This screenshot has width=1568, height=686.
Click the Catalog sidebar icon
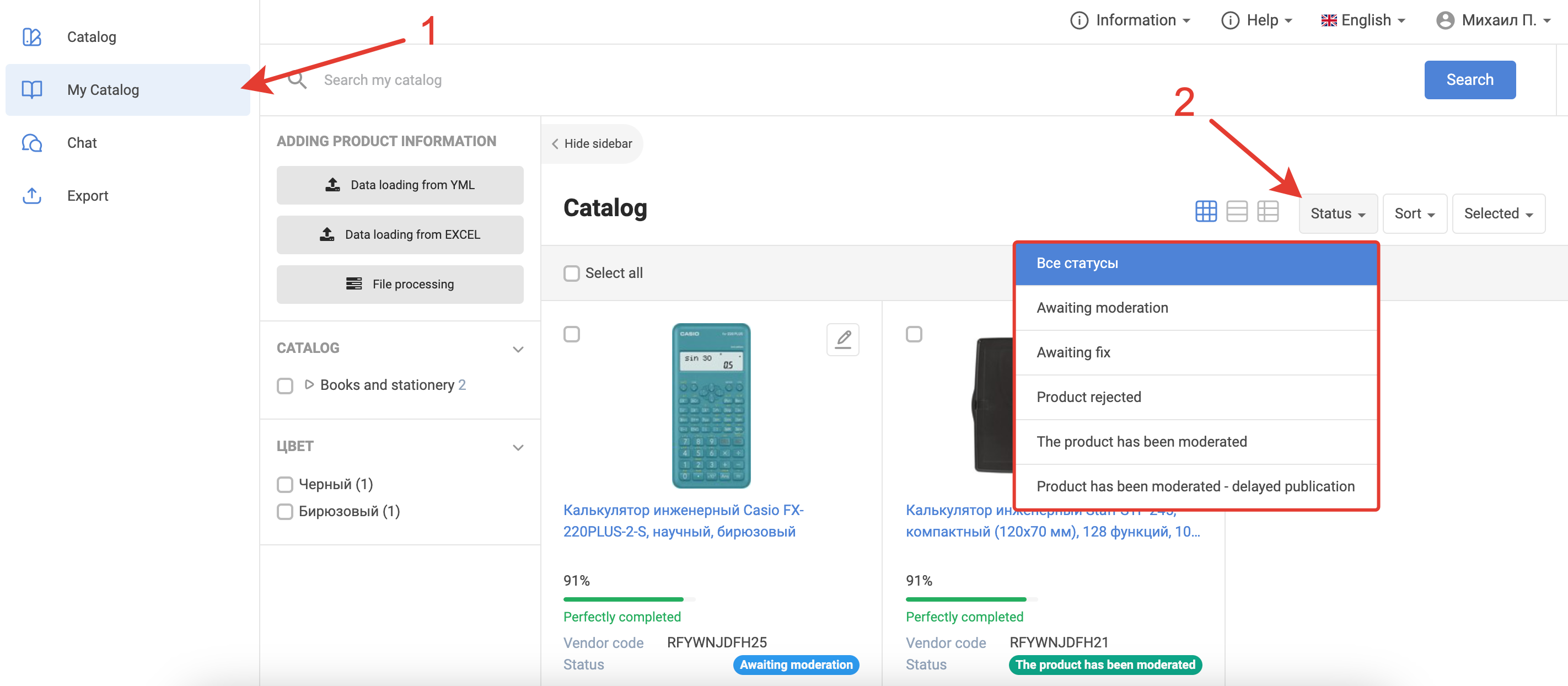click(x=31, y=37)
